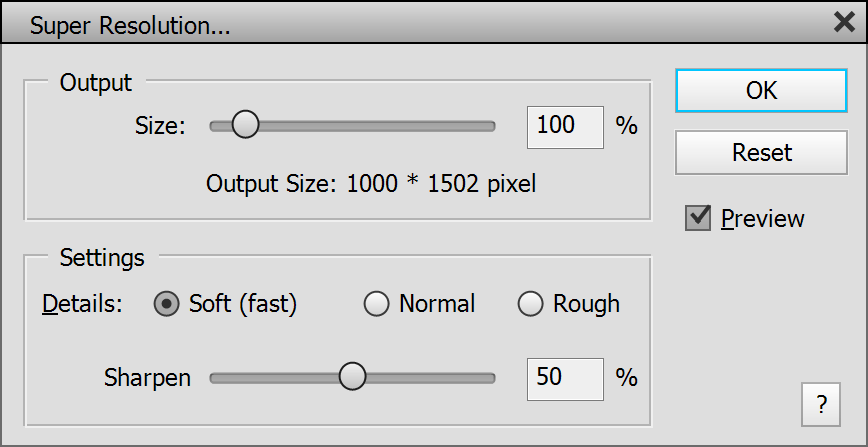
Task: Click the Super Resolution title bar text
Action: click(130, 26)
